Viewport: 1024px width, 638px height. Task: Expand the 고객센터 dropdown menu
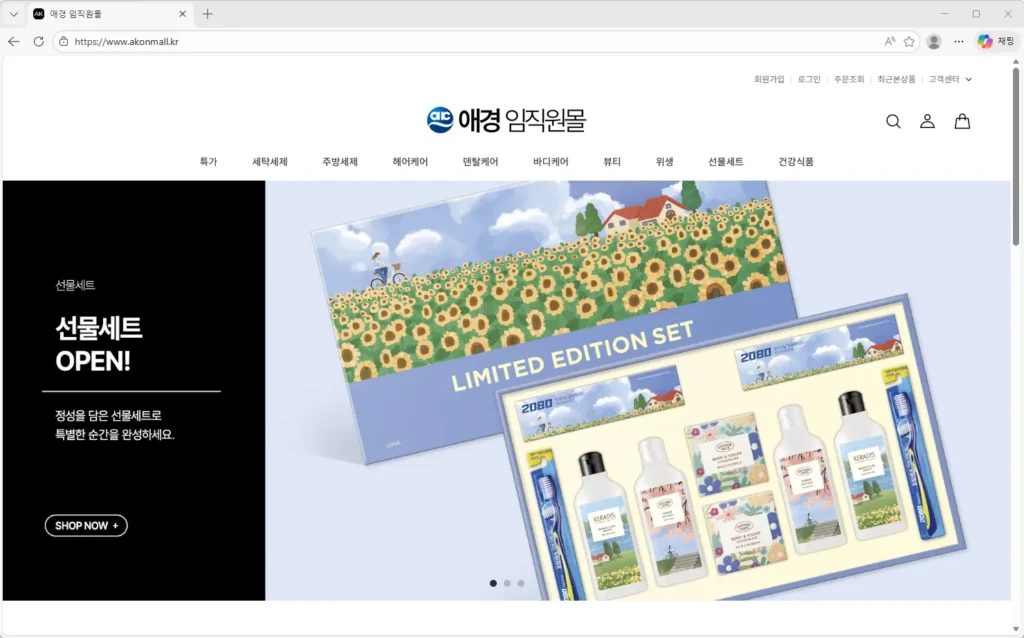pos(946,79)
